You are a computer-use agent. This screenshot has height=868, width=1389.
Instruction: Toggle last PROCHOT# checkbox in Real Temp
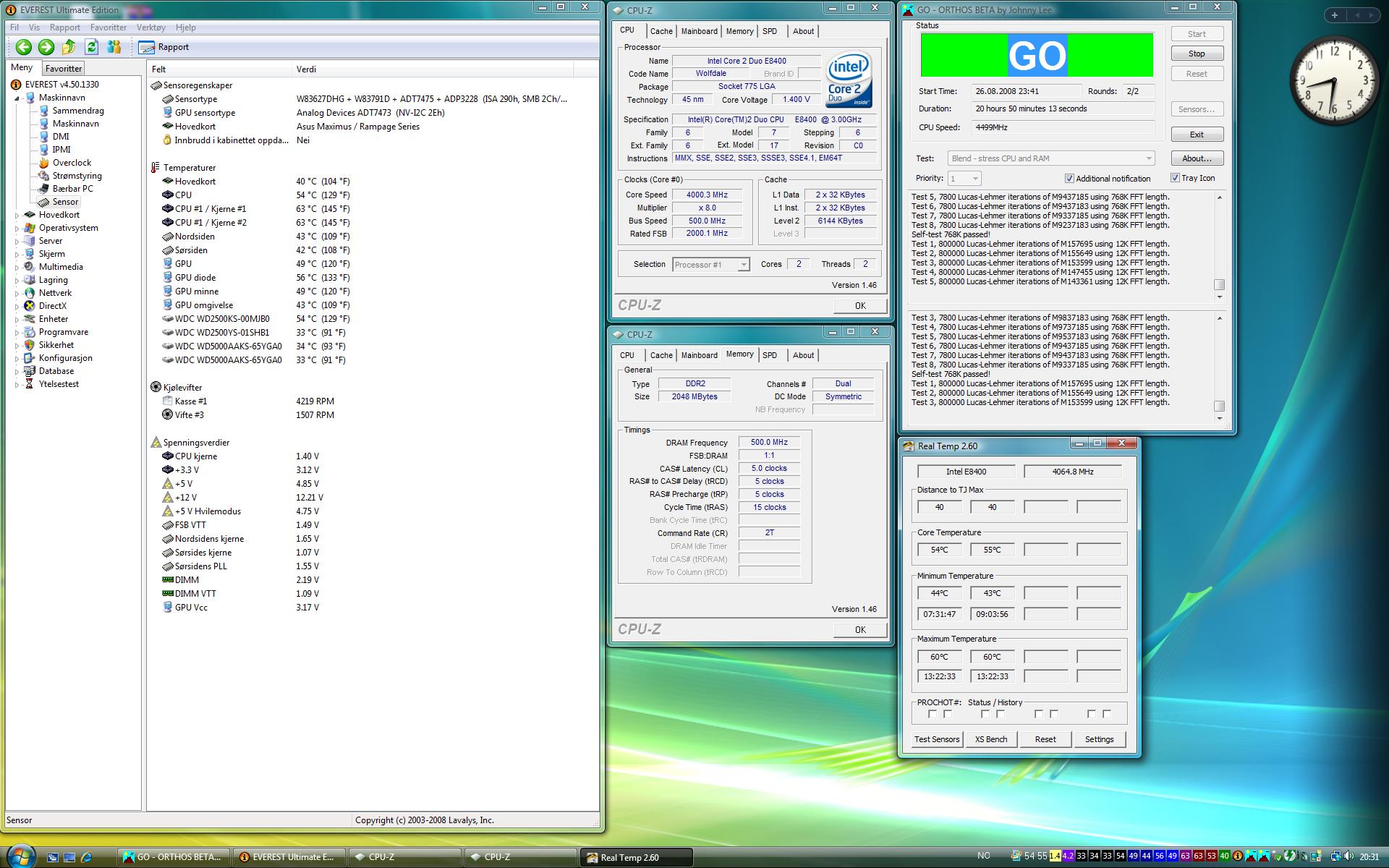tap(1107, 714)
